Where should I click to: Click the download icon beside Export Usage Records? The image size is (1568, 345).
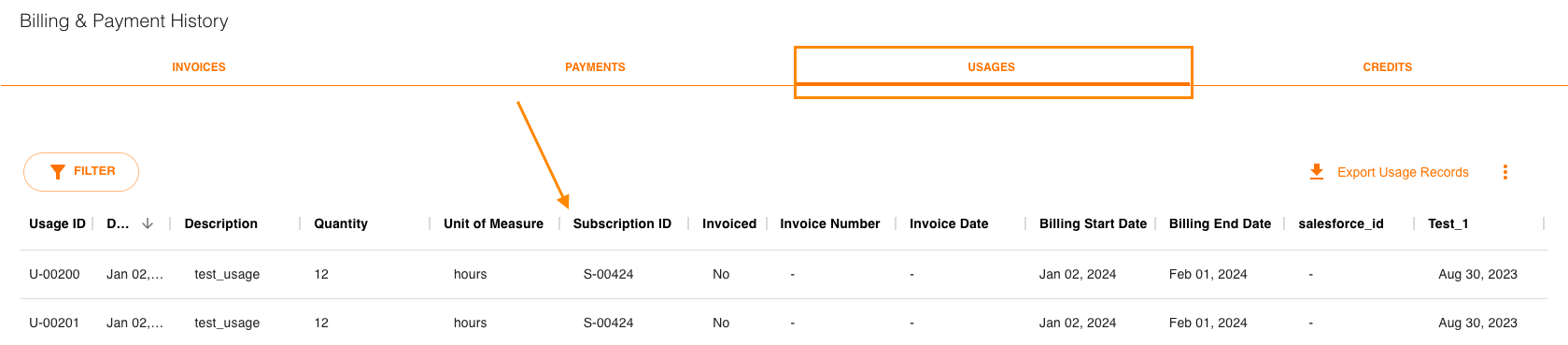[1316, 172]
